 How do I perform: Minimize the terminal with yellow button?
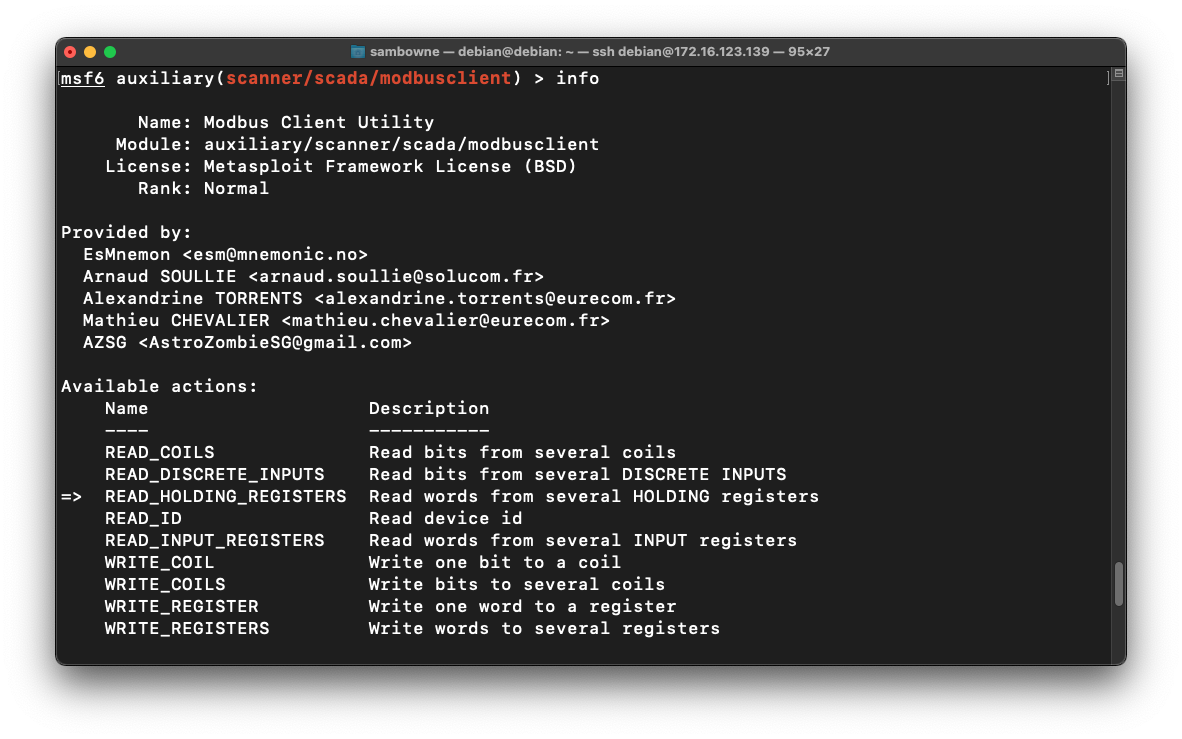point(90,51)
